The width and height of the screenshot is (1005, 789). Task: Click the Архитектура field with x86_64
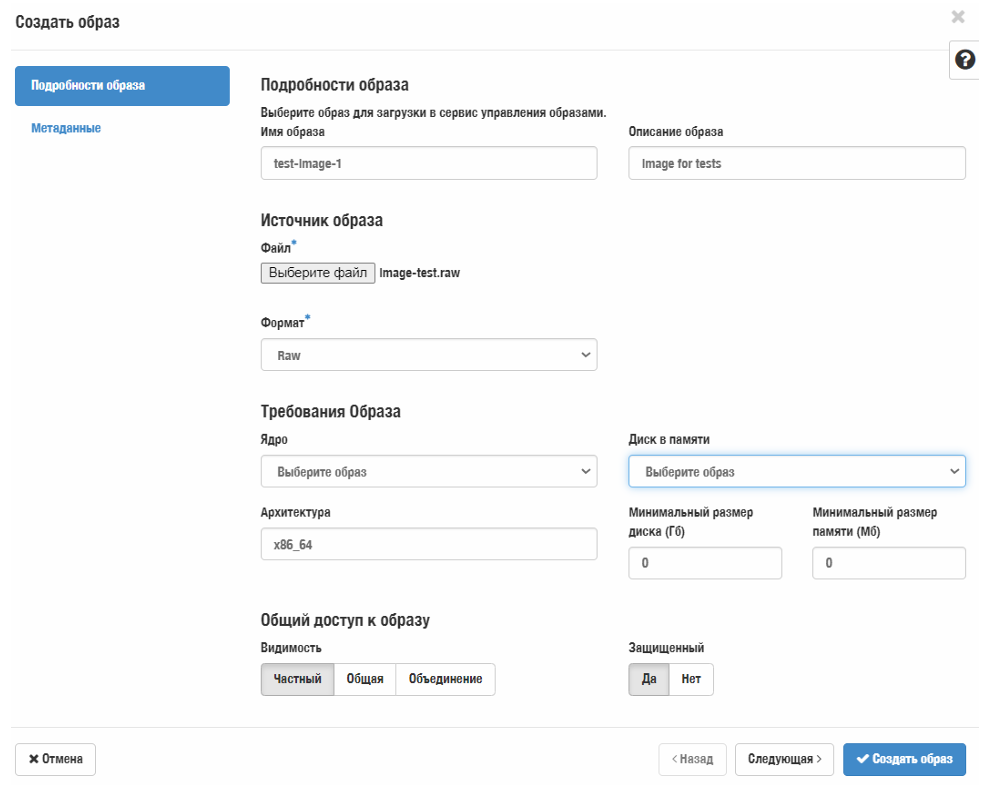pyautogui.click(x=428, y=545)
